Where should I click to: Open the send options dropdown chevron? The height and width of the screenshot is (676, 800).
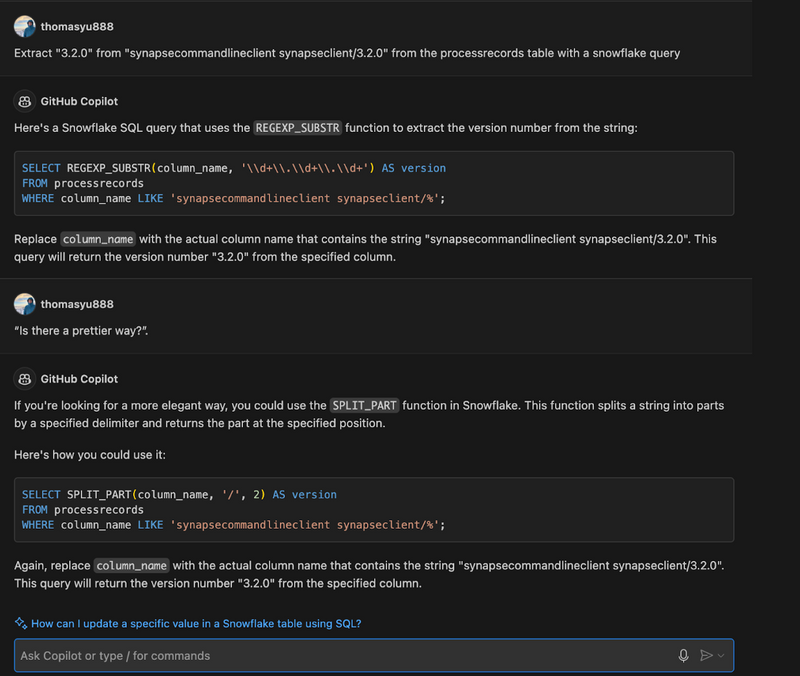click(722, 655)
